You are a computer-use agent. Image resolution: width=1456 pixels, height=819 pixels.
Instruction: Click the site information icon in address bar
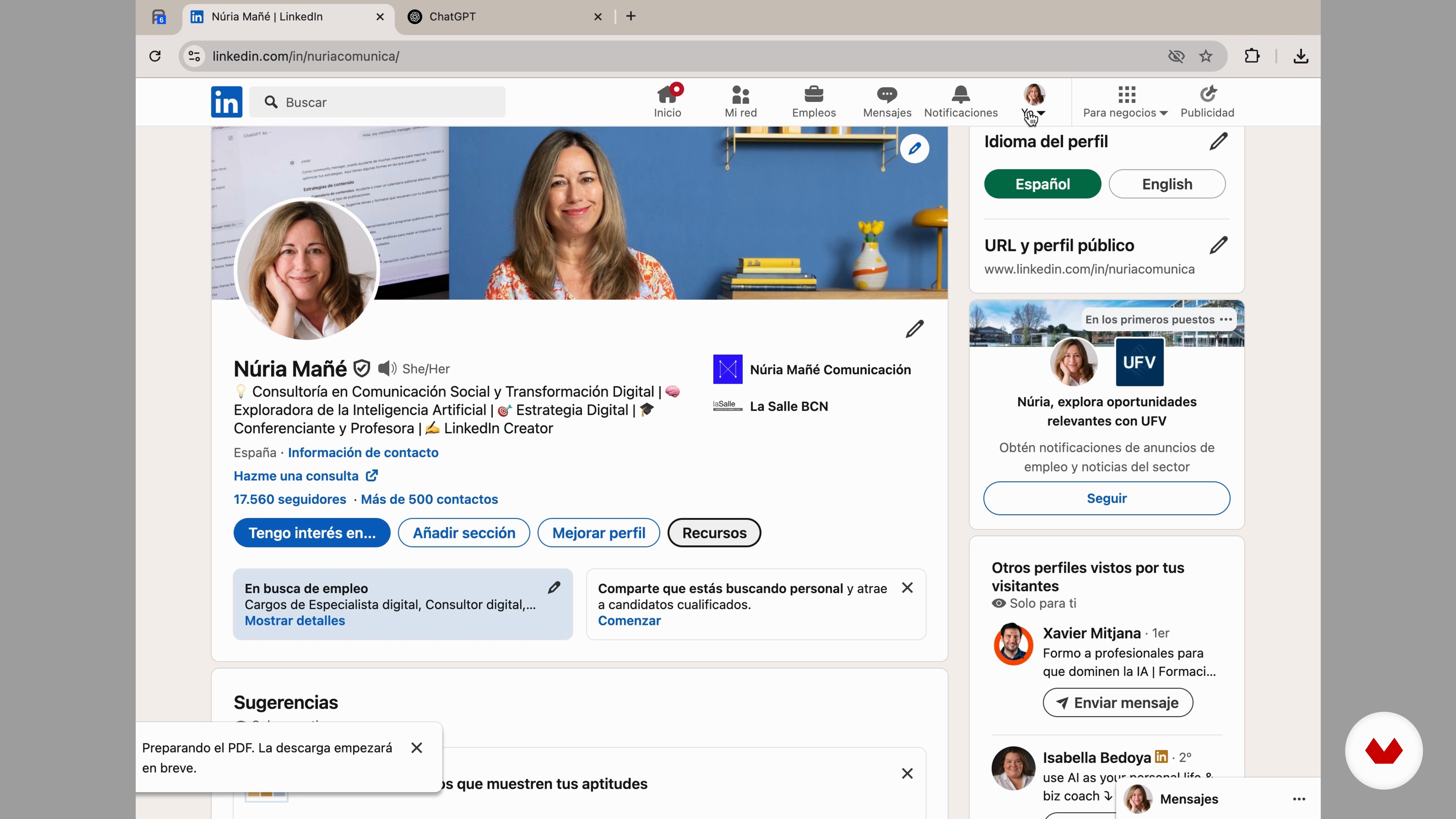point(195,56)
